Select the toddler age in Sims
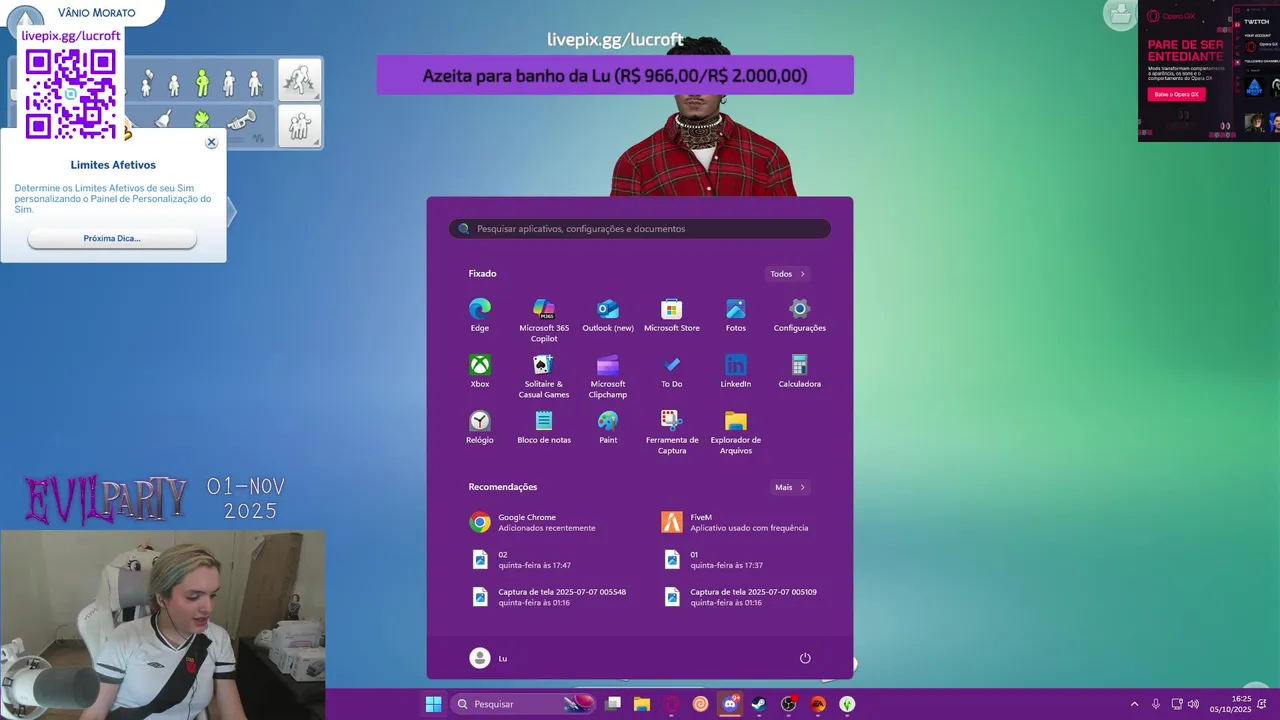The image size is (1280, 720). click(147, 82)
